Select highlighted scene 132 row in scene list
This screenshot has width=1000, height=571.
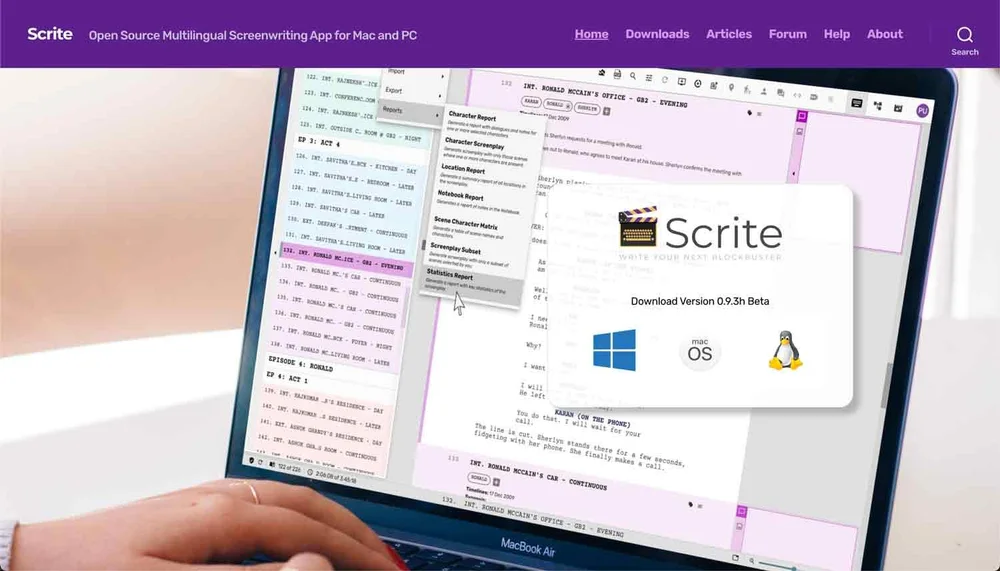pyautogui.click(x=345, y=261)
